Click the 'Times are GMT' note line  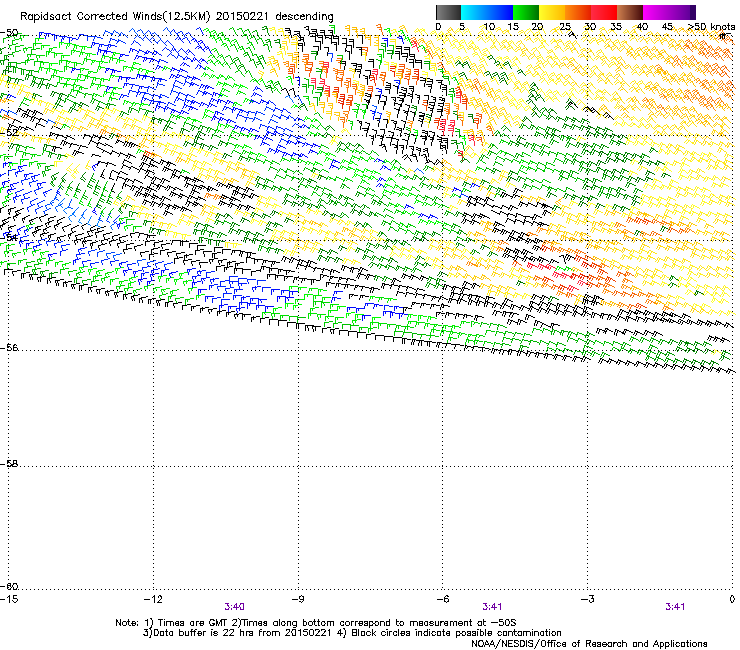click(316, 623)
